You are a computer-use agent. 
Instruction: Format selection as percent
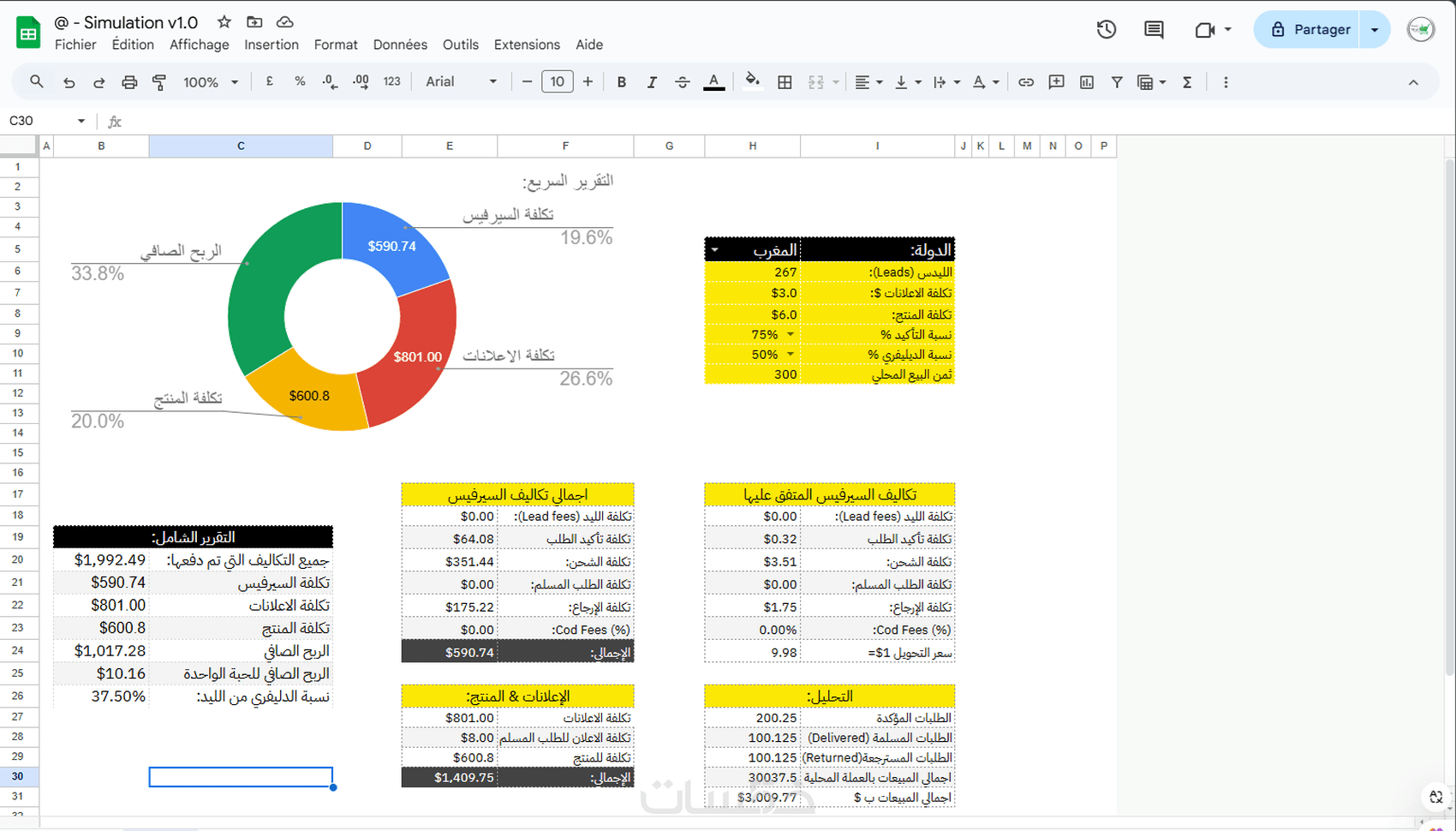pyautogui.click(x=300, y=82)
